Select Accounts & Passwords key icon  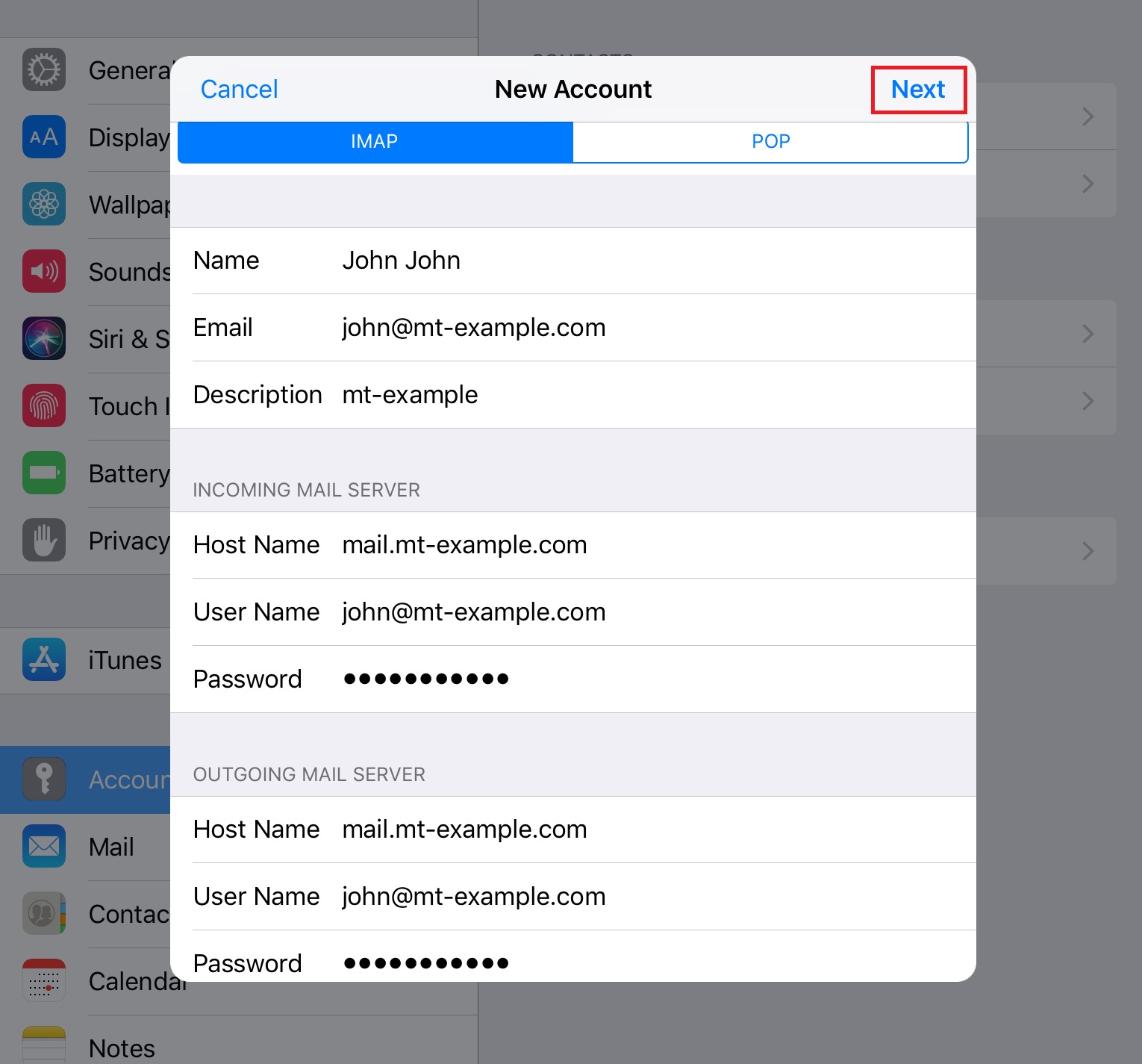44,780
